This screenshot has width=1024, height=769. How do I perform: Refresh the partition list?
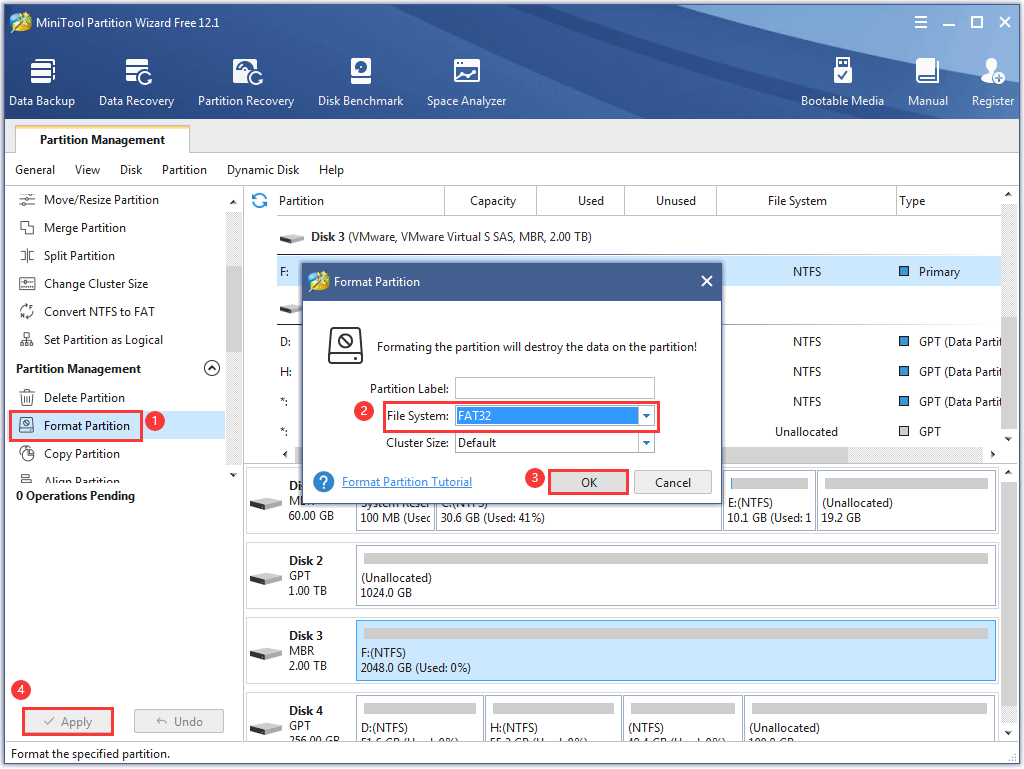260,200
